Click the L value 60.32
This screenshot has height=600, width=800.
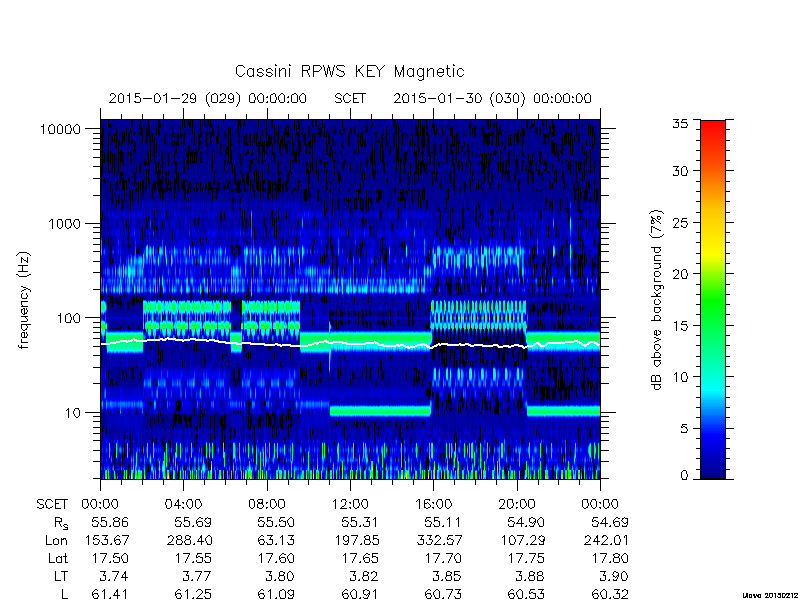pyautogui.click(x=610, y=594)
